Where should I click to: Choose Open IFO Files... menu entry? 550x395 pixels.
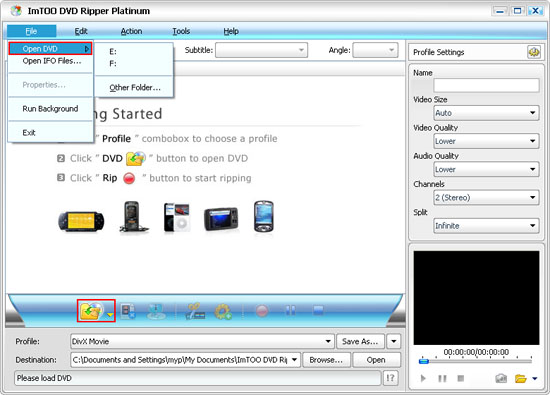point(51,61)
